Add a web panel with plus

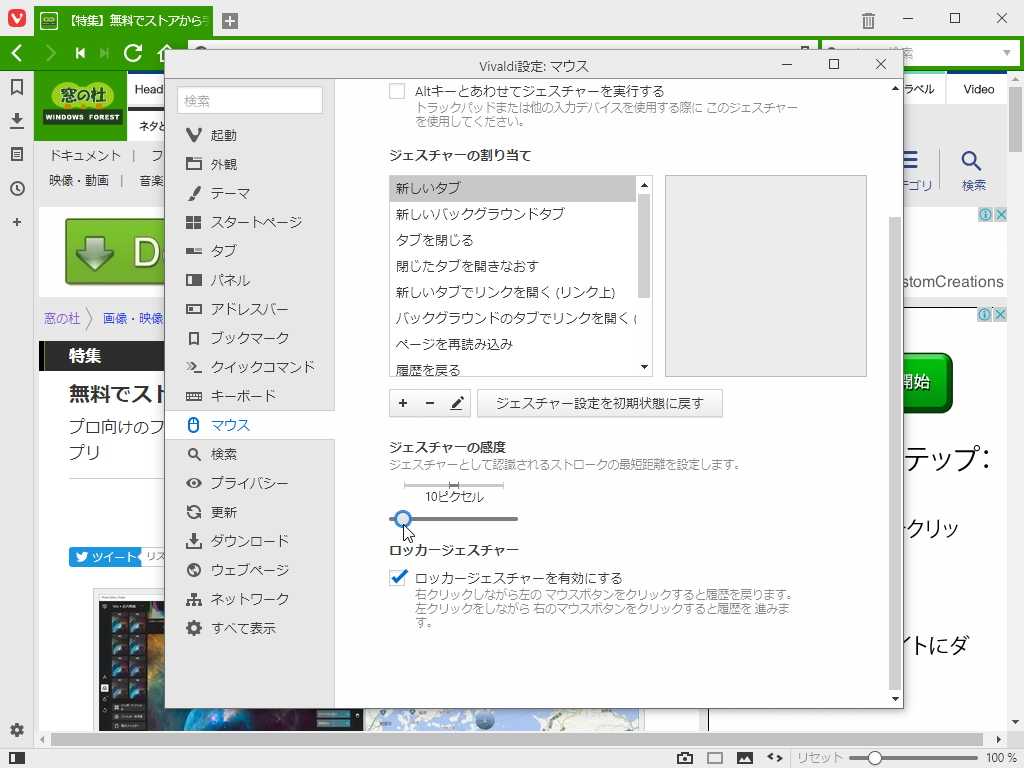coord(17,222)
